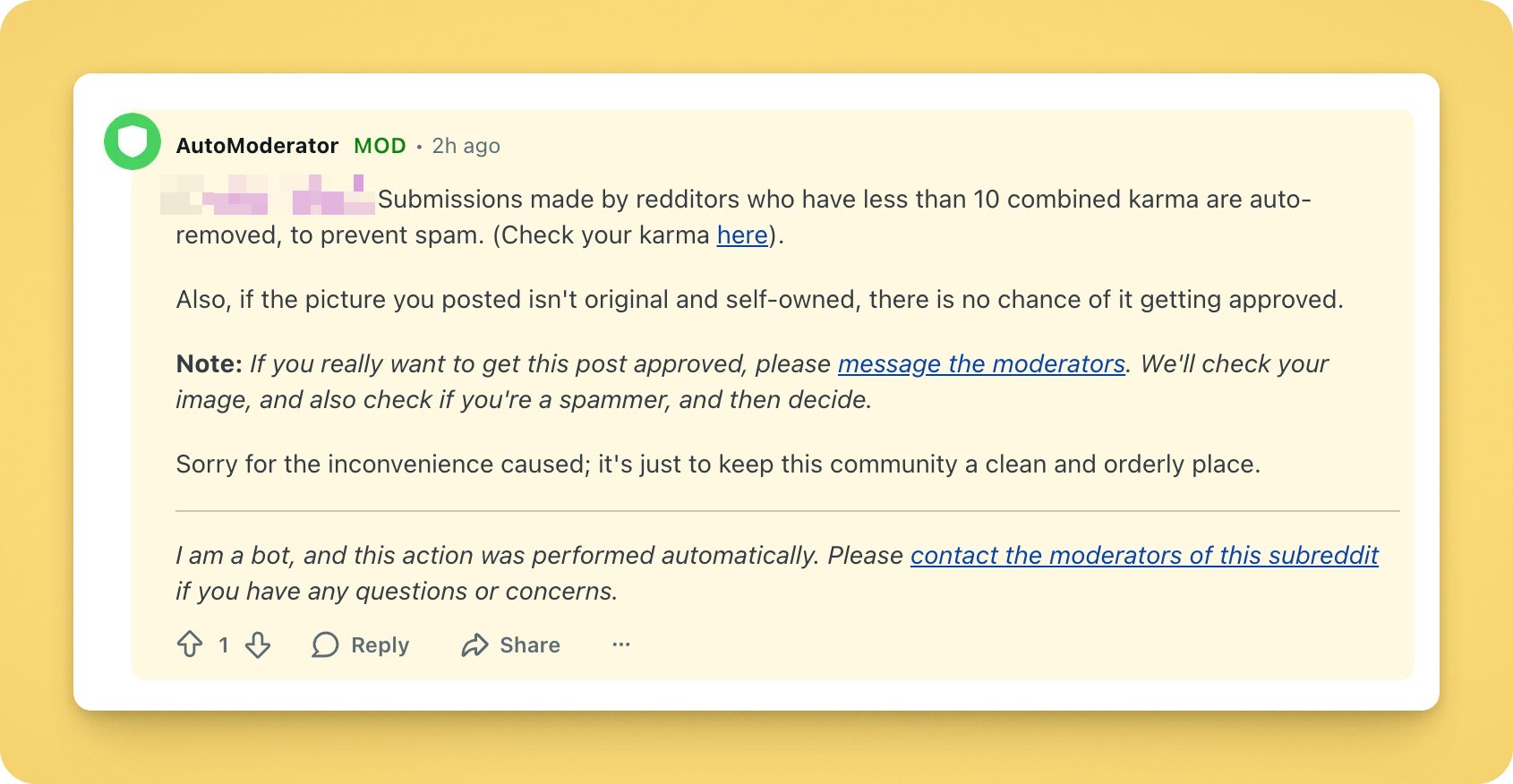Downvote the AutoModerator comment
The image size is (1513, 784).
(258, 644)
